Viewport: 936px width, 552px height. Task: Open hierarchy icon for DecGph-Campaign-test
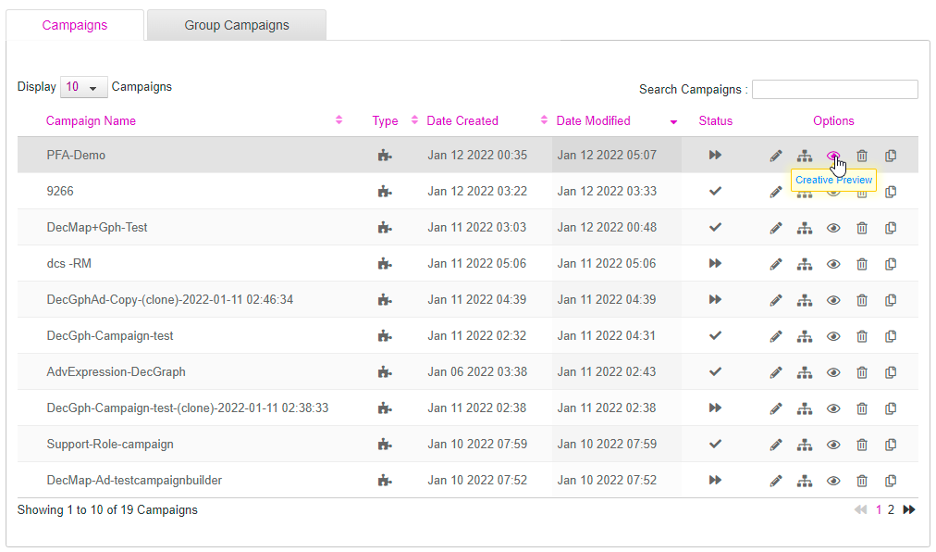click(x=804, y=337)
